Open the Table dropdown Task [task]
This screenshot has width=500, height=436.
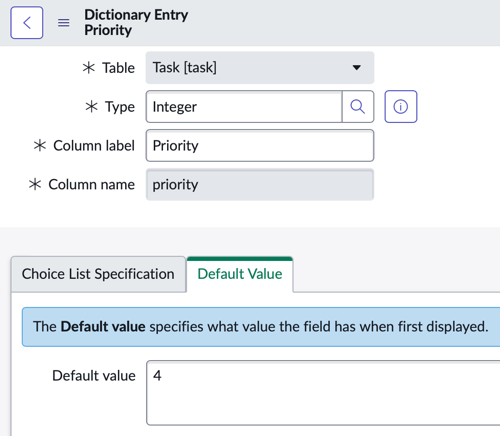pos(260,68)
